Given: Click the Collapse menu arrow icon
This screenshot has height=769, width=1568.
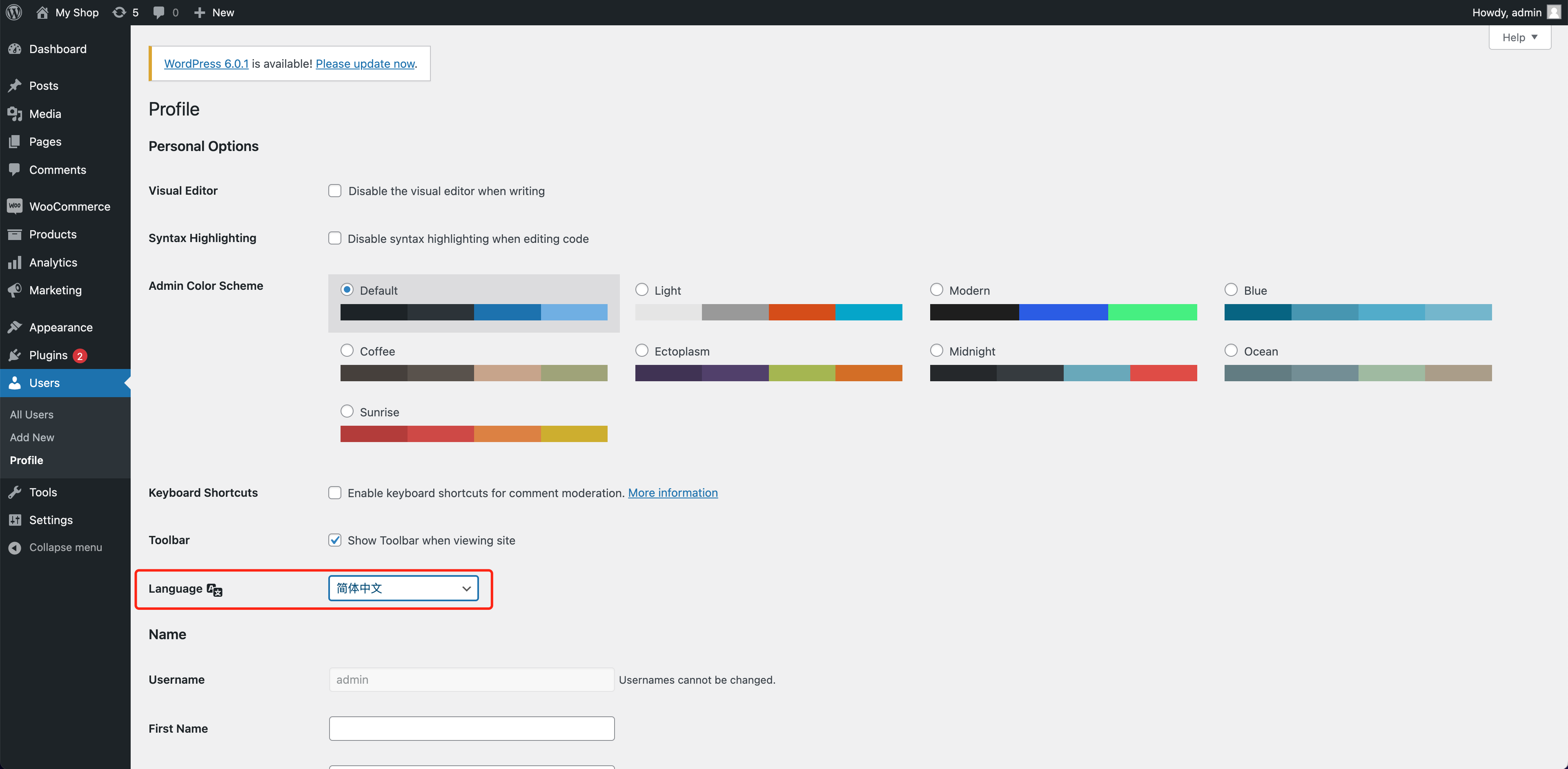Looking at the screenshot, I should pos(15,547).
